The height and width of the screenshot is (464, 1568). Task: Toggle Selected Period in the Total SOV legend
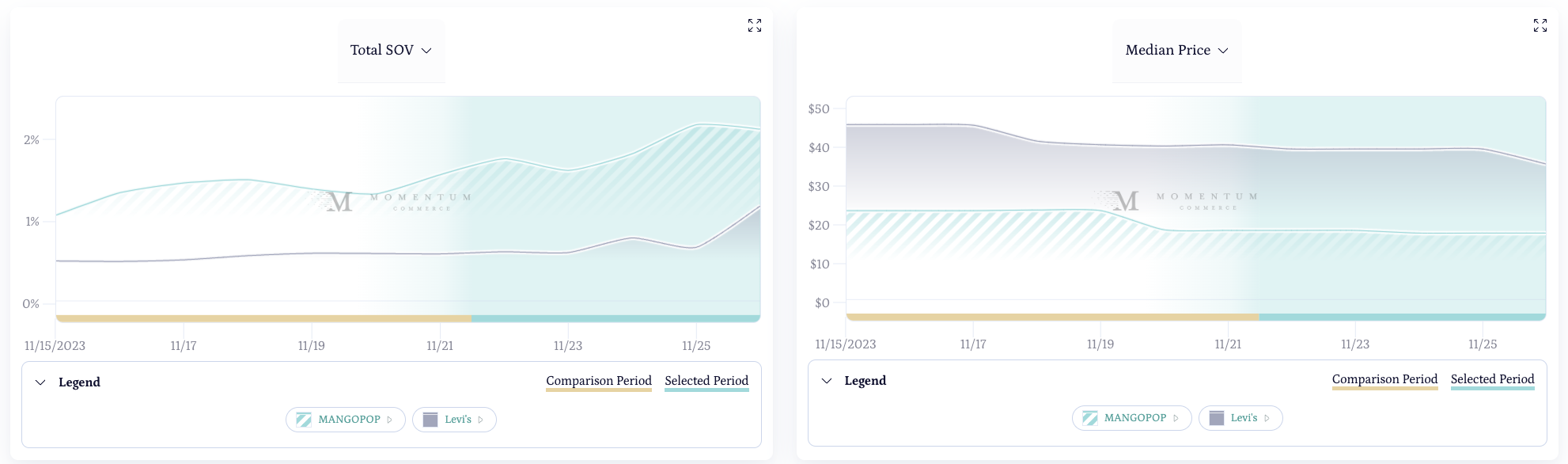click(706, 381)
